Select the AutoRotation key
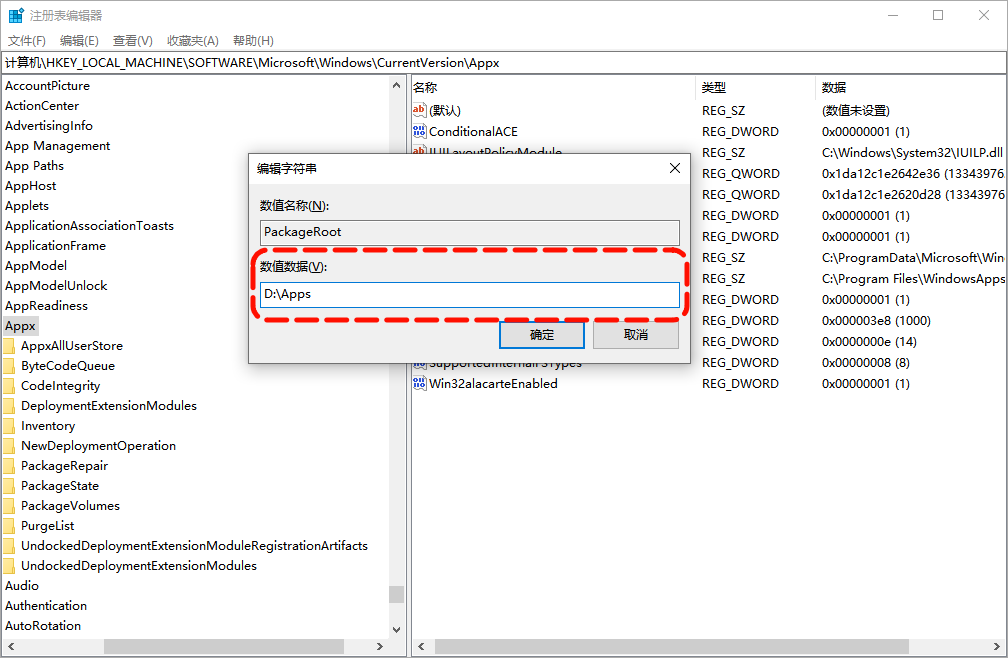Viewport: 1008px width, 658px height. pyautogui.click(x=43, y=625)
